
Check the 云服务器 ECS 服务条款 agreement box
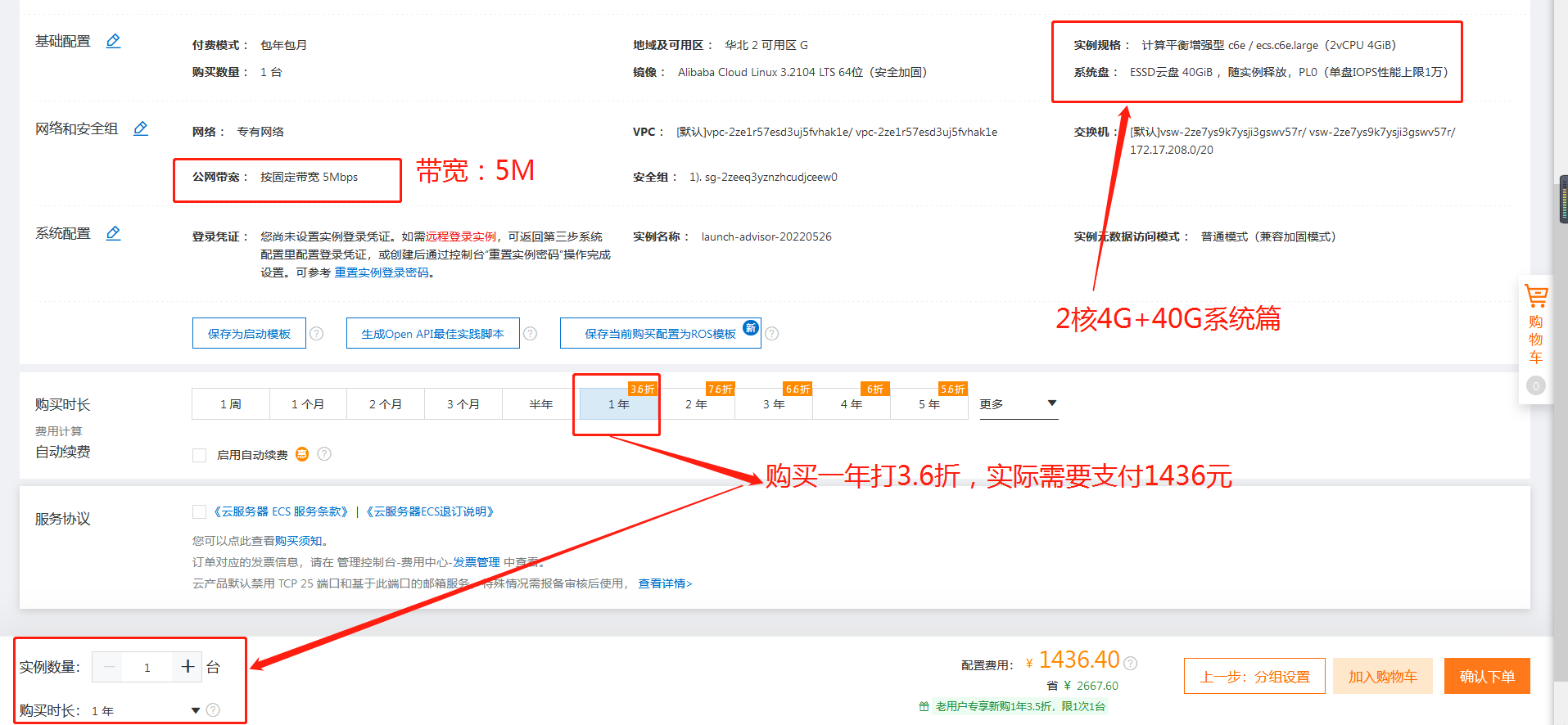(199, 511)
